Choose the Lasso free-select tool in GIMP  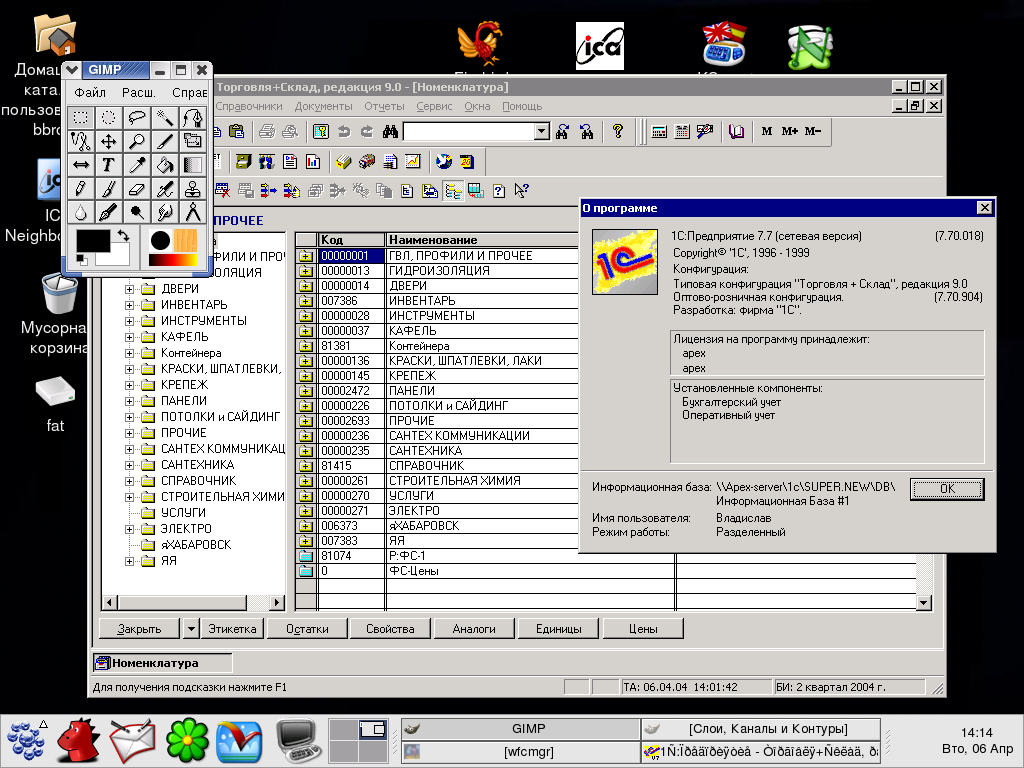coord(136,118)
